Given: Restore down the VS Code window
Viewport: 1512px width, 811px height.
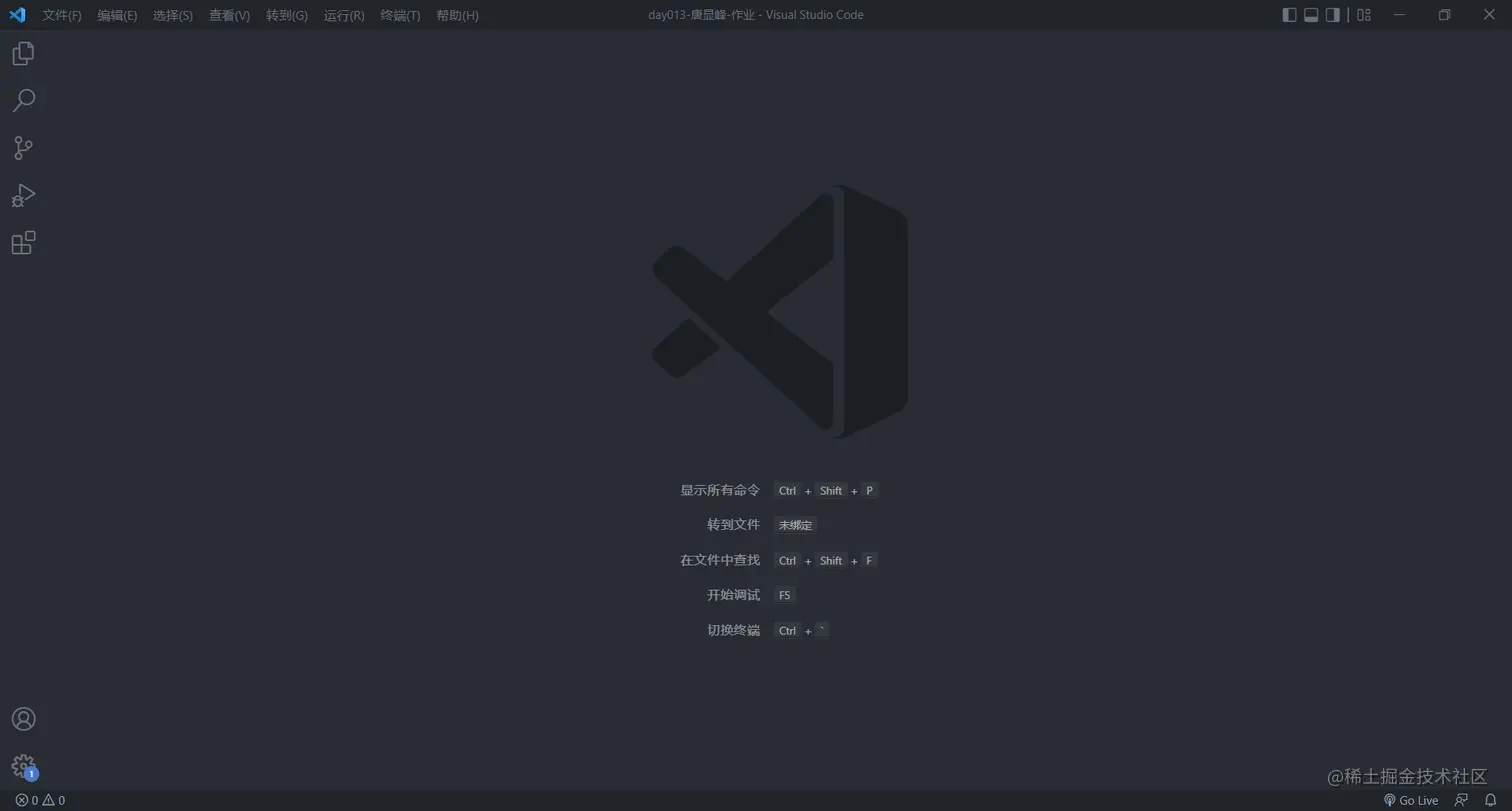Looking at the screenshot, I should click(1444, 15).
